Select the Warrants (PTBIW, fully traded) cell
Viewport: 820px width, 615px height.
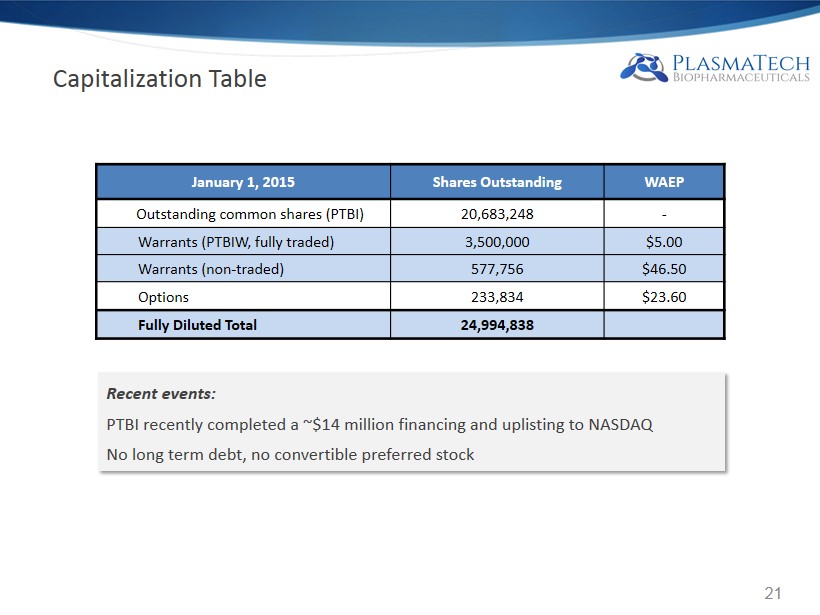point(235,242)
